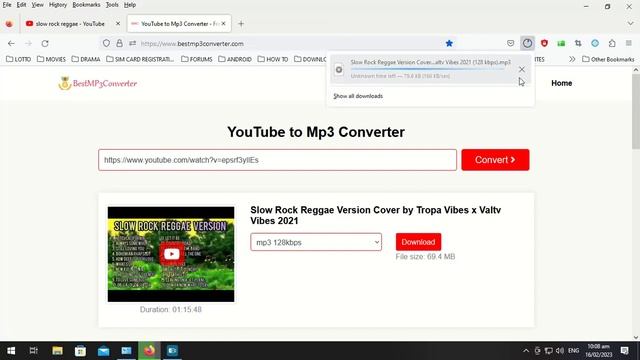The image size is (640, 360).
Task: Open the Help menu
Action: click(130, 5)
